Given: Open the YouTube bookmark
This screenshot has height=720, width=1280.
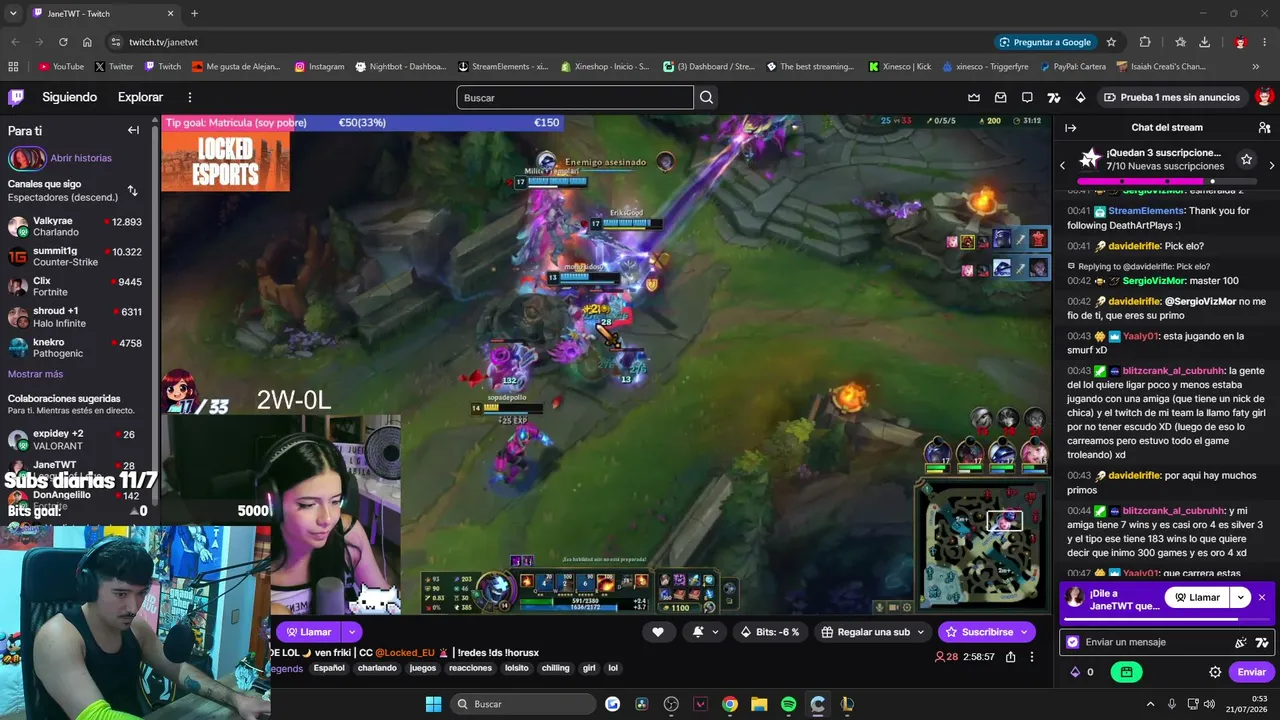Looking at the screenshot, I should pyautogui.click(x=61, y=67).
